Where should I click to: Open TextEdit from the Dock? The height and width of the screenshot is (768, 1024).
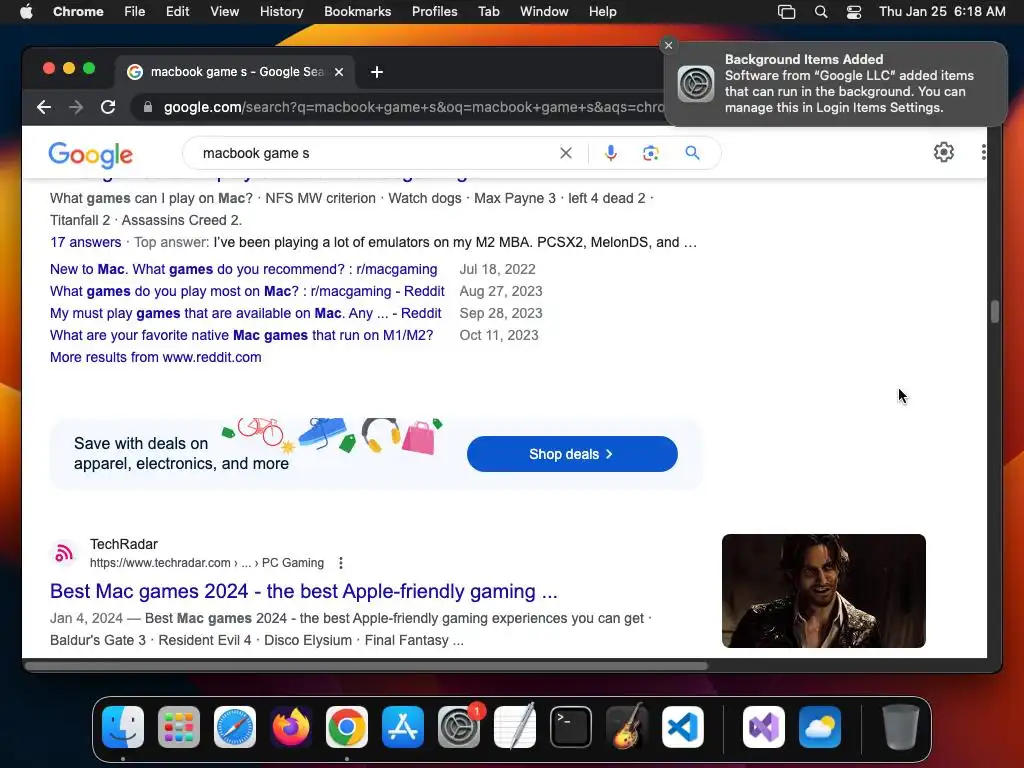point(515,727)
